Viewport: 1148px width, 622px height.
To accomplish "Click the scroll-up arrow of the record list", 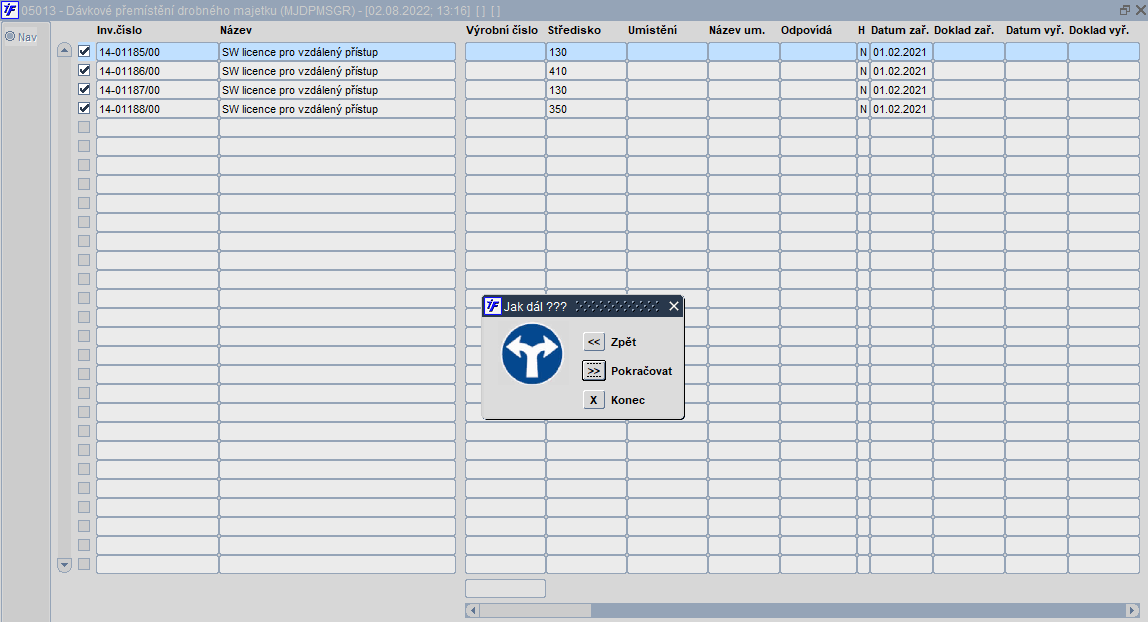I will [64, 50].
